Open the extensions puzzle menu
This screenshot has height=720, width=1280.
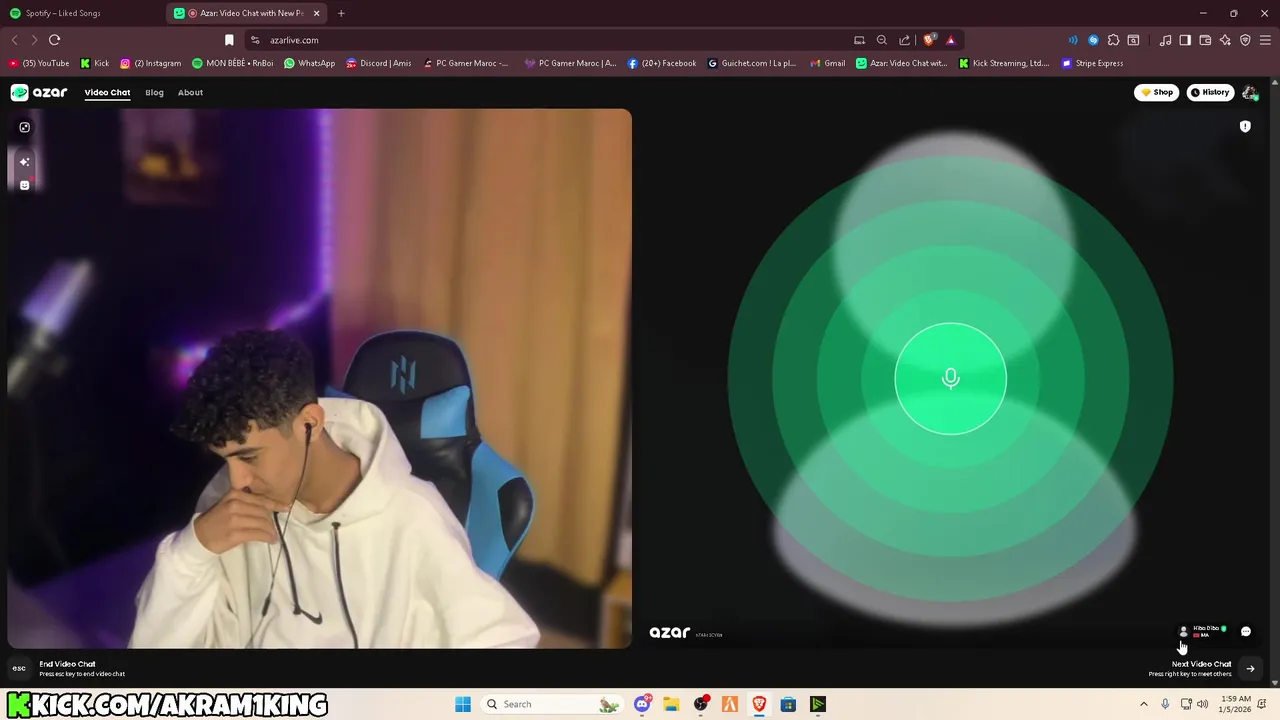(x=1113, y=40)
